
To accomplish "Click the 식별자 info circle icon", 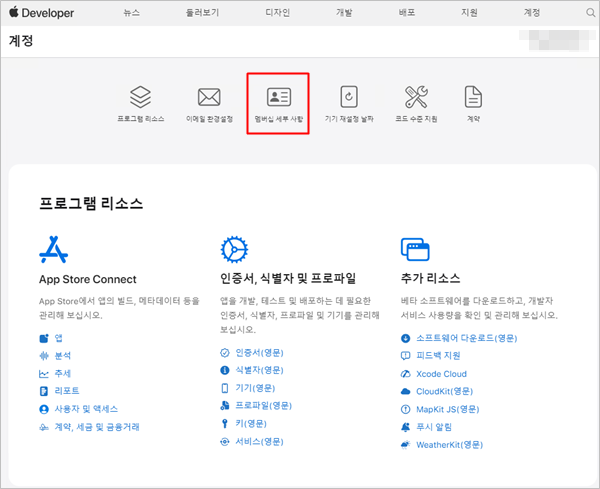I will tap(225, 370).
